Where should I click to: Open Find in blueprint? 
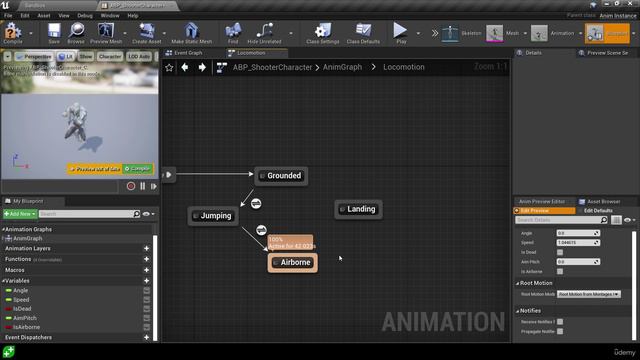(x=233, y=33)
